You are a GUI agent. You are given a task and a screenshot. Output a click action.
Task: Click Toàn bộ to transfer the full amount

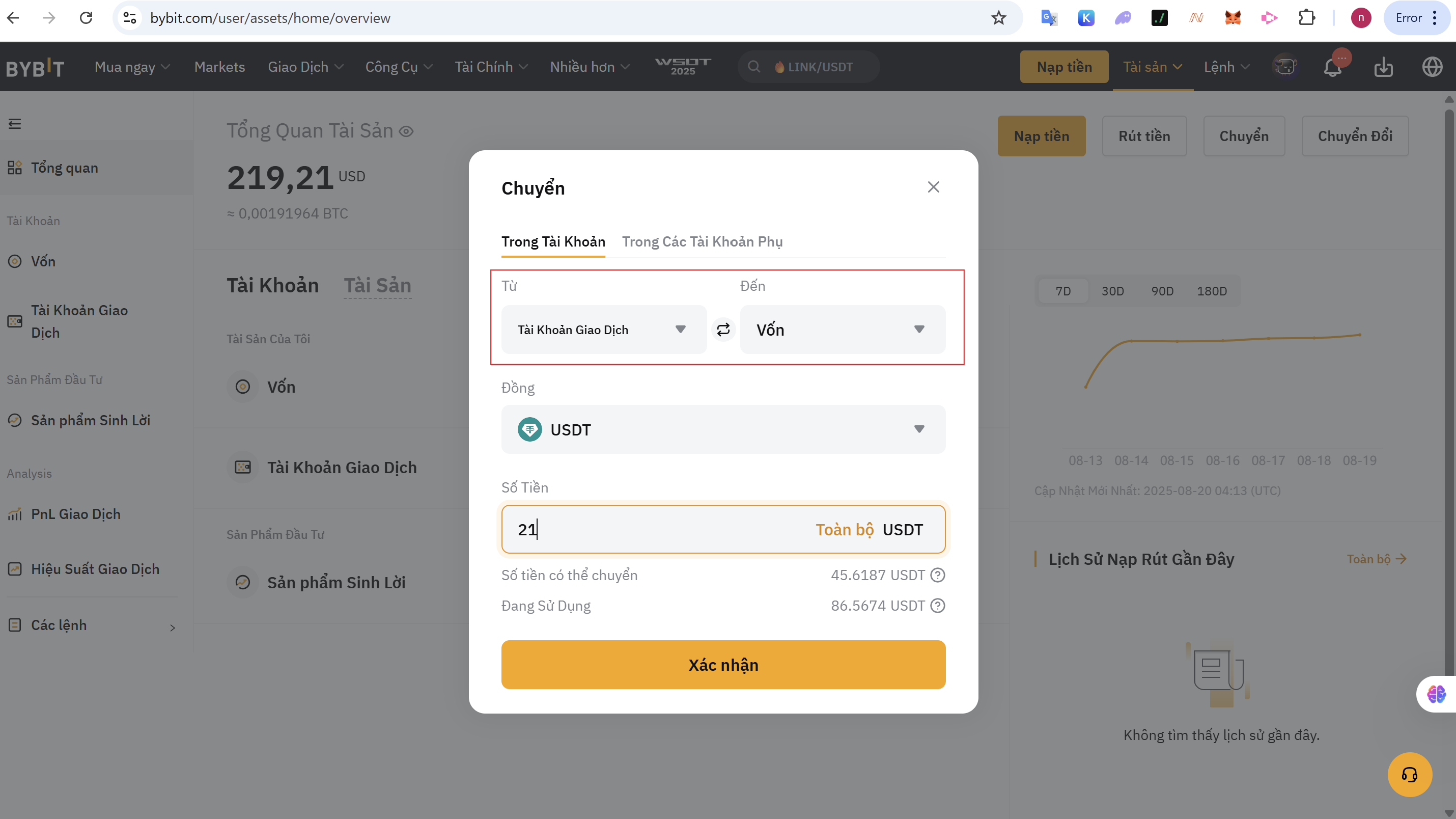point(844,529)
